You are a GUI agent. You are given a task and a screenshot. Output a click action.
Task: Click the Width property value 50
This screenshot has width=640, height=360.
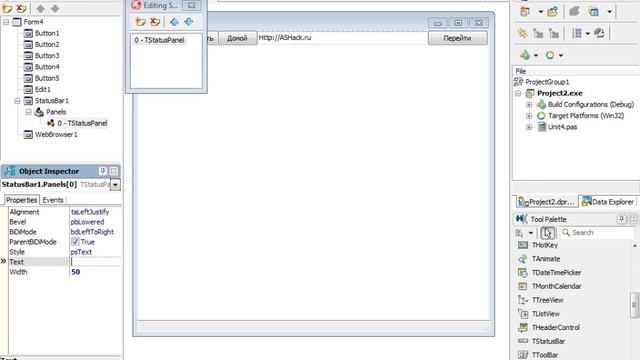pyautogui.click(x=76, y=272)
